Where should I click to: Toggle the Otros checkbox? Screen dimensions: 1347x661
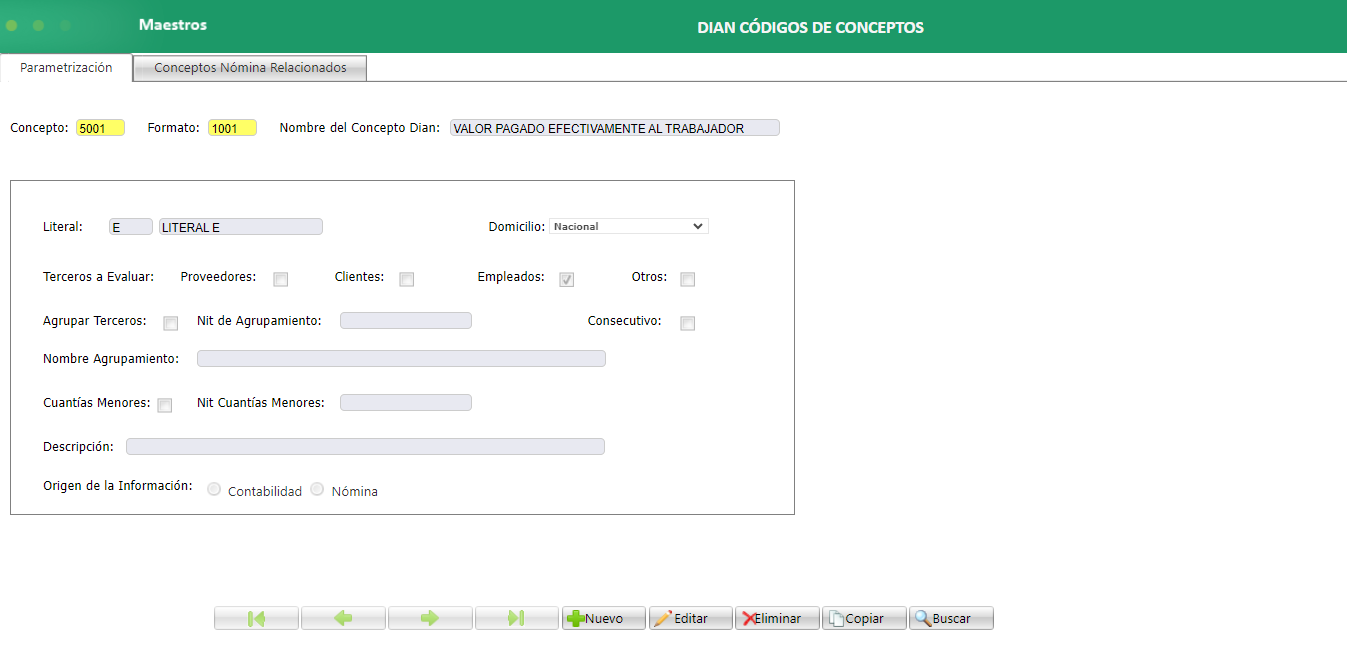pyautogui.click(x=688, y=279)
